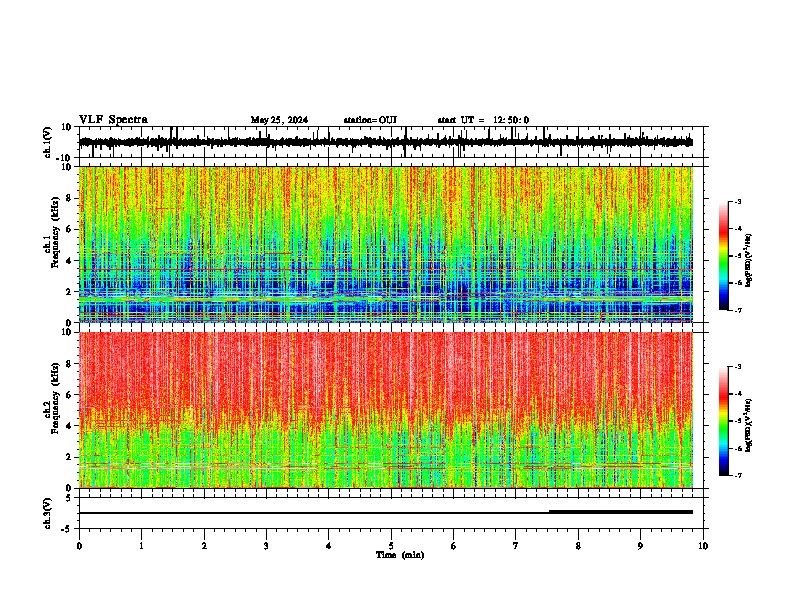792x612 pixels.
Task: Click the "-10" tick on ch.1(V) axis
Action: (x=65, y=158)
